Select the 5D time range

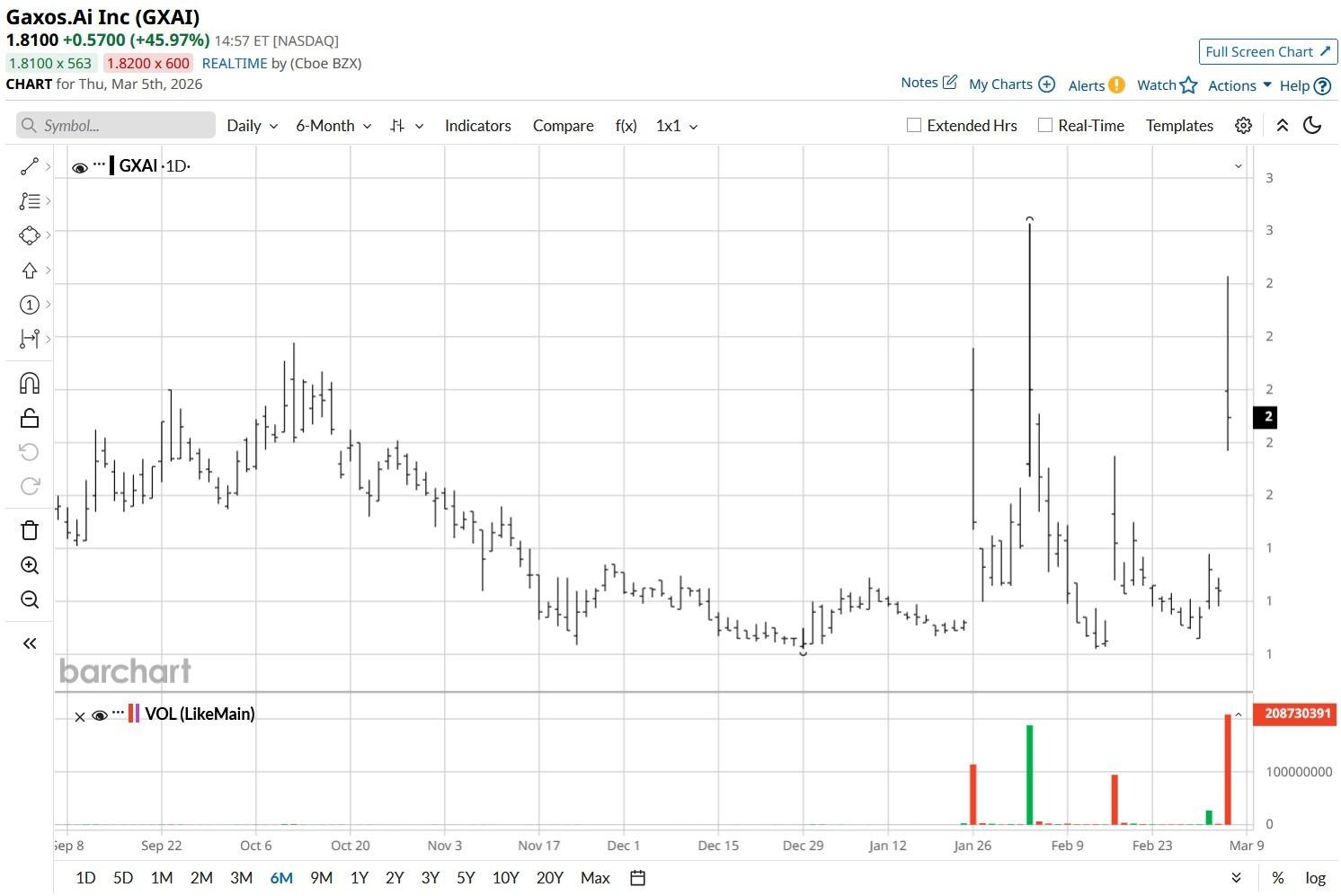(x=123, y=878)
